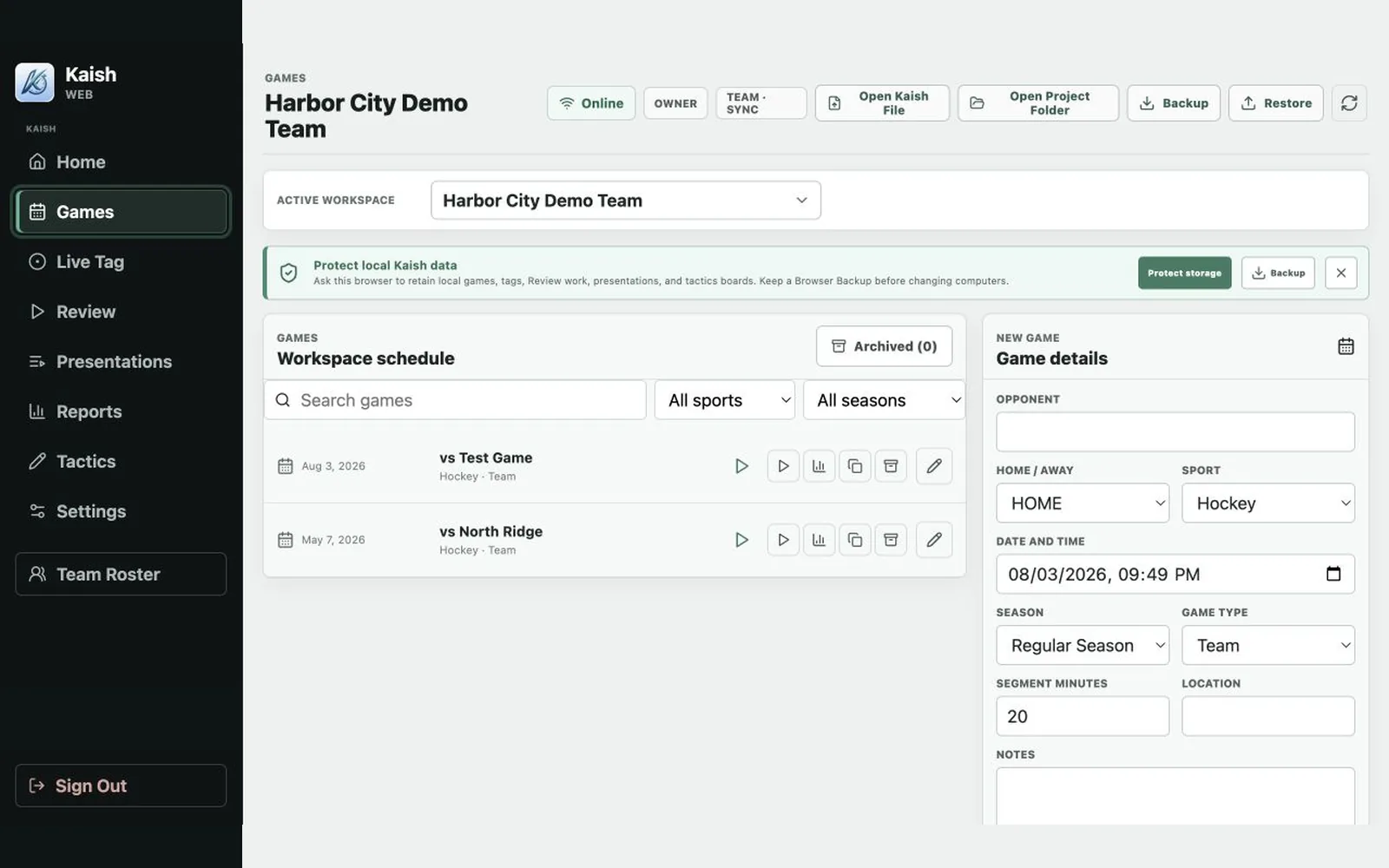Click the green Protect storage button
The height and width of the screenshot is (868, 1389).
coord(1184,273)
